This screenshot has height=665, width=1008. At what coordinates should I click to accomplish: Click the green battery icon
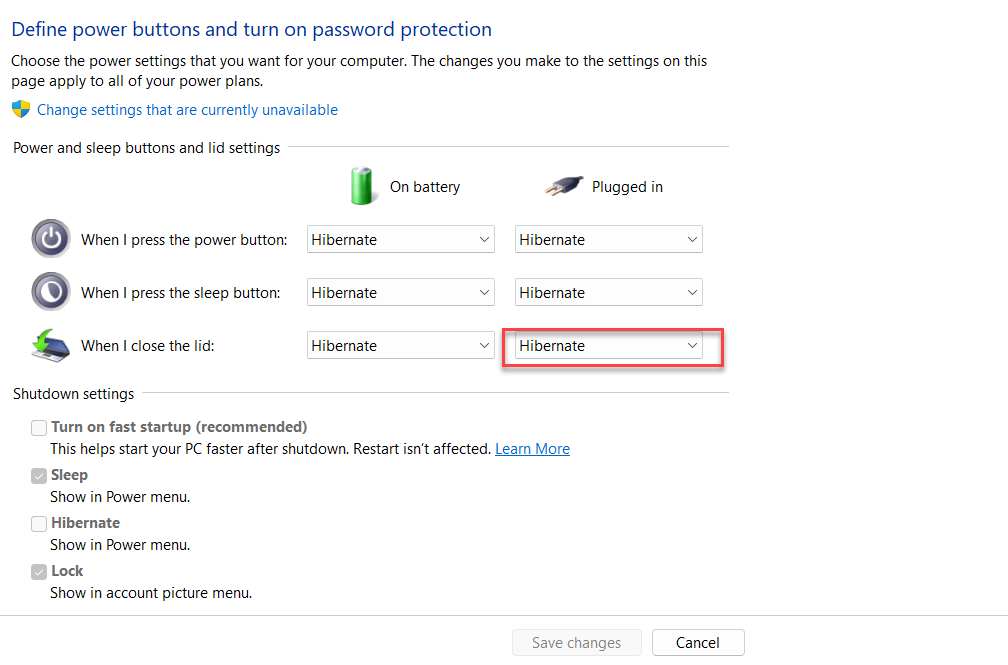click(x=361, y=186)
